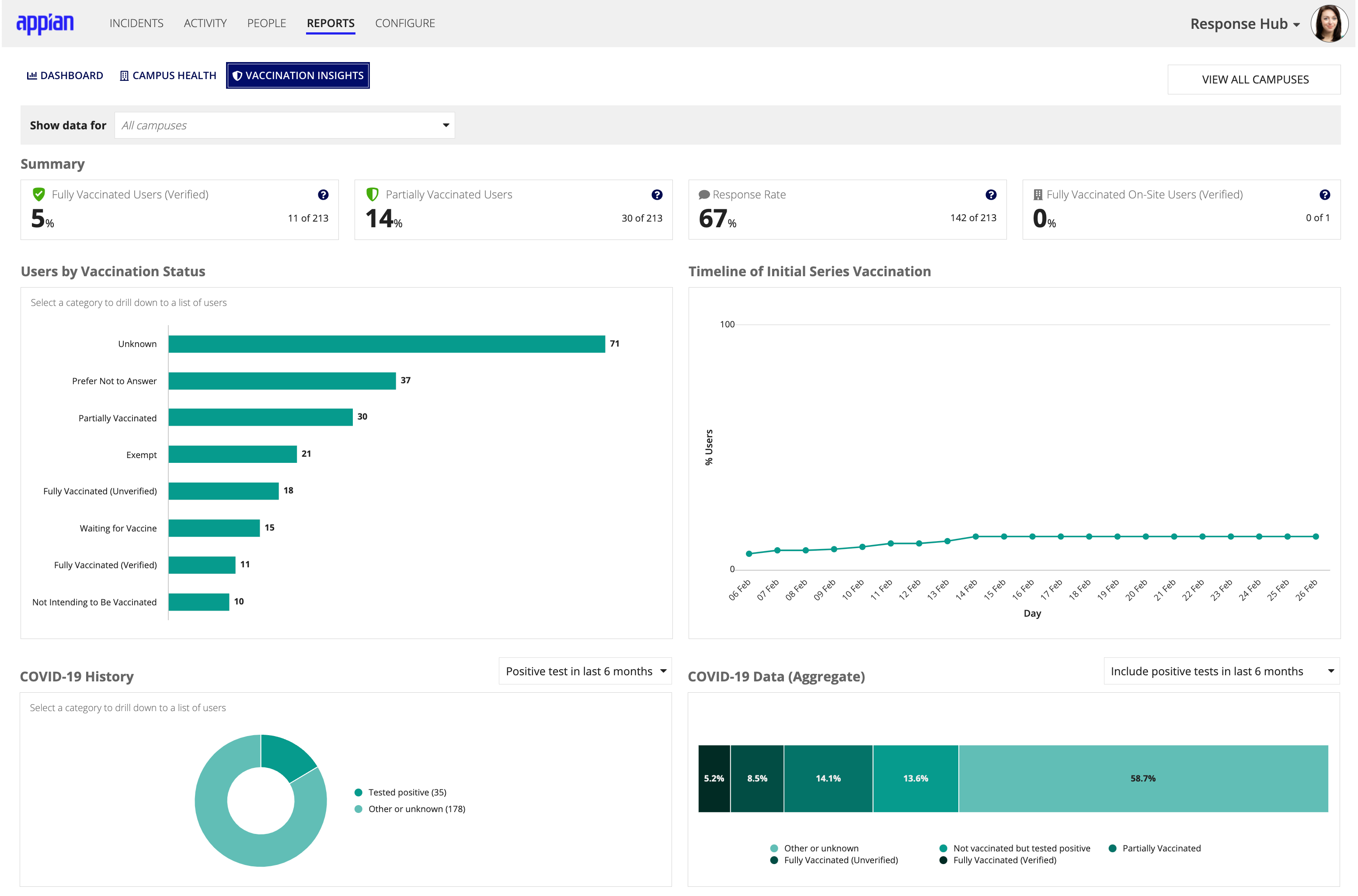Switch to the Campus Health view

click(x=169, y=76)
